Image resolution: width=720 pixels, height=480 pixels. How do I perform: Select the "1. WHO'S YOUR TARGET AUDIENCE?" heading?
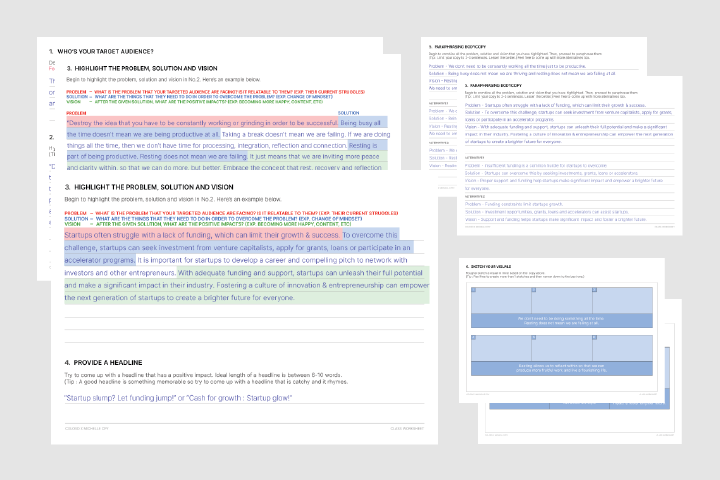pyautogui.click(x=101, y=51)
